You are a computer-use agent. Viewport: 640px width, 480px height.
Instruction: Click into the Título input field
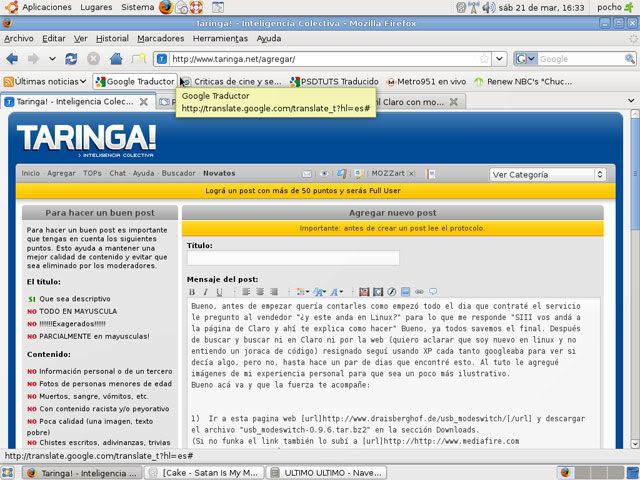[x=293, y=258]
